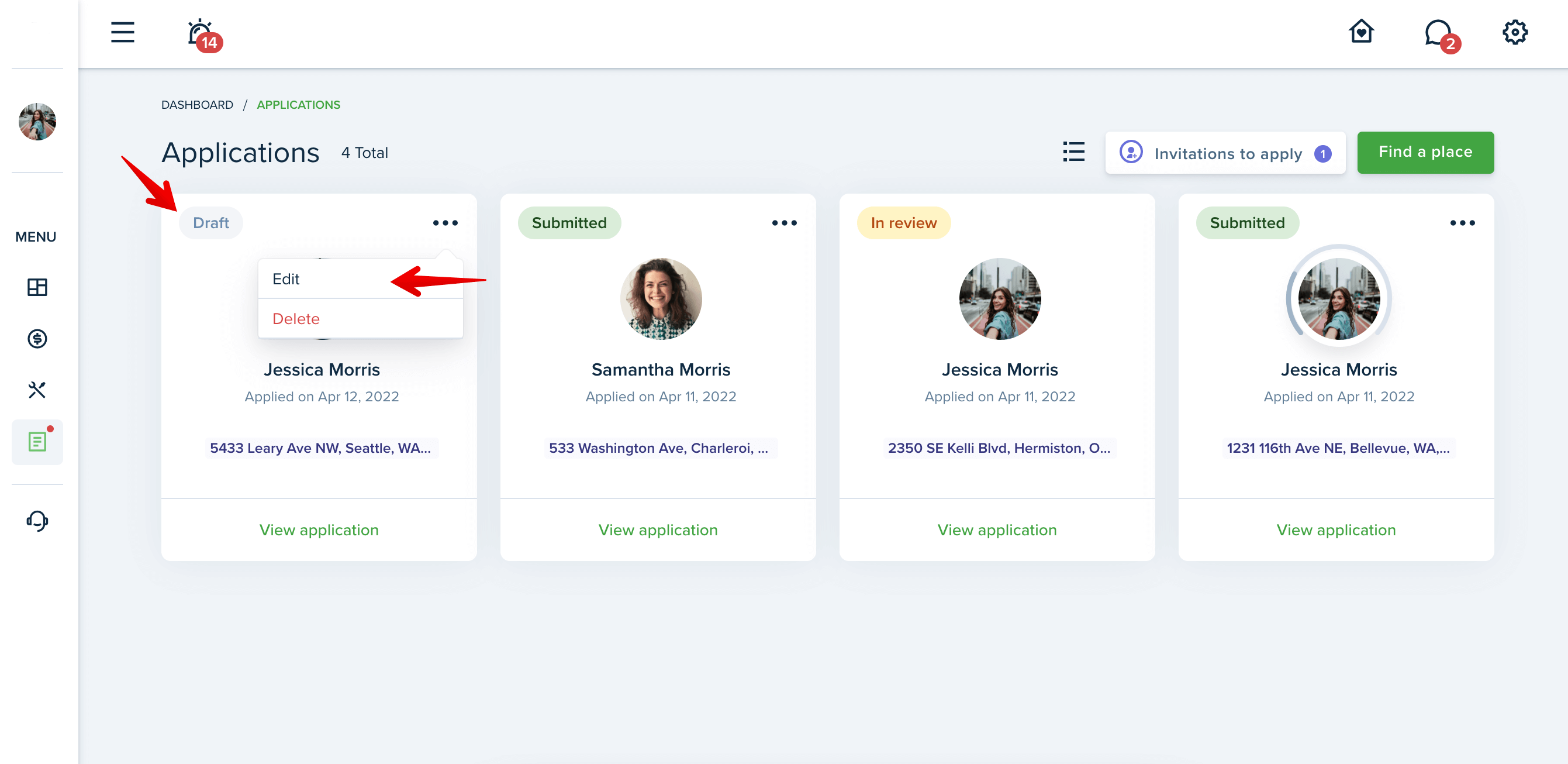The image size is (1568, 764).
Task: Click Jessica Morris name on Bellevue card
Action: [1339, 370]
